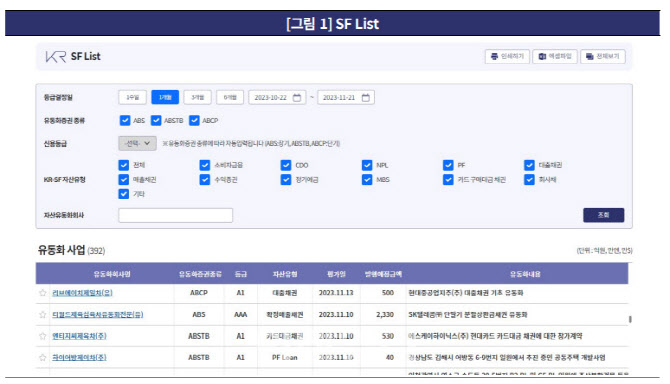Open calendar icon for start date 2023-10-22
Image resolution: width=670 pixels, height=384 pixels.
click(x=297, y=97)
